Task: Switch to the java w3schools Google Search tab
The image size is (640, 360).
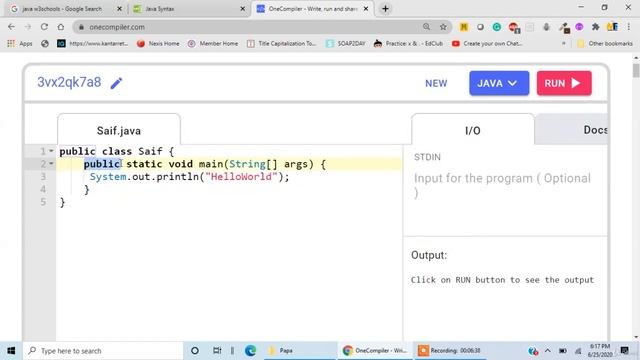Action: click(x=61, y=9)
